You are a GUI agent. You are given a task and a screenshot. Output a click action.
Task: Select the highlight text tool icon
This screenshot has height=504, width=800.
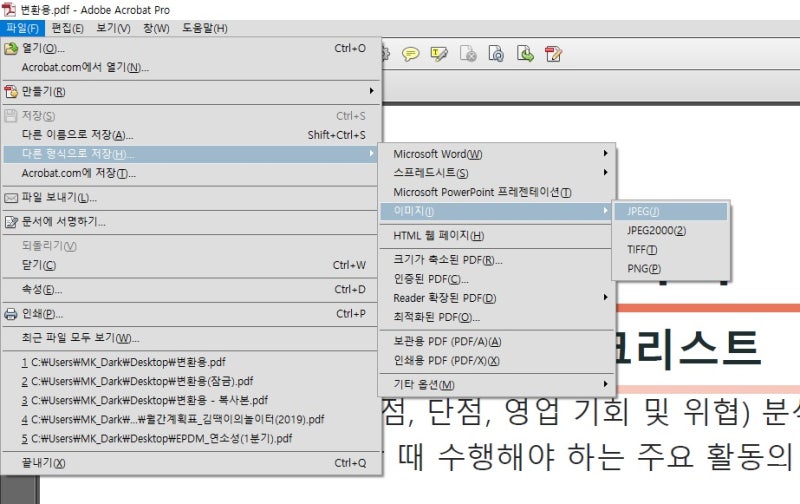point(439,54)
